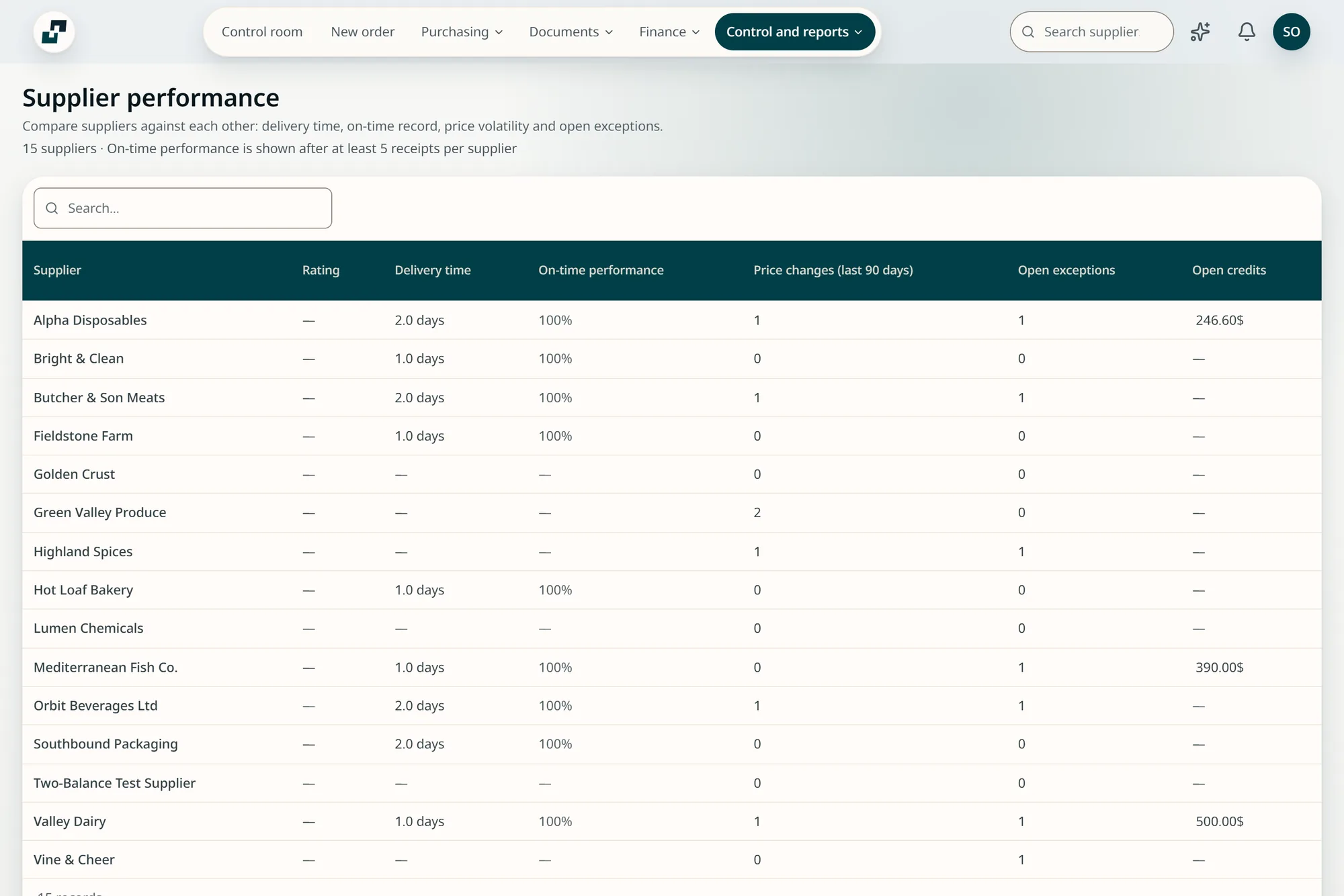The height and width of the screenshot is (896, 1344).
Task: Open the Control room page
Action: tap(262, 32)
